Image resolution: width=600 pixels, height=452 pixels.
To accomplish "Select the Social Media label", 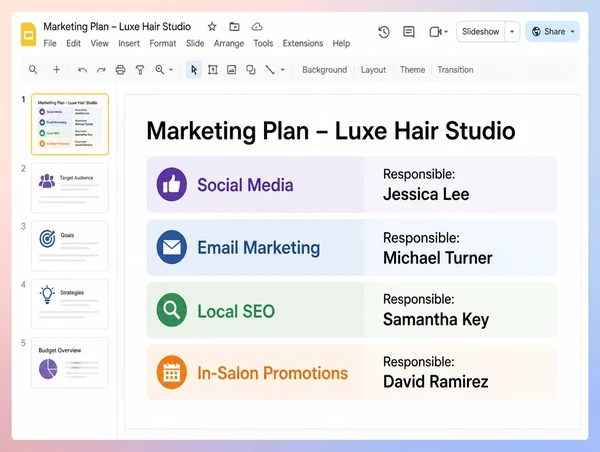I will (245, 185).
